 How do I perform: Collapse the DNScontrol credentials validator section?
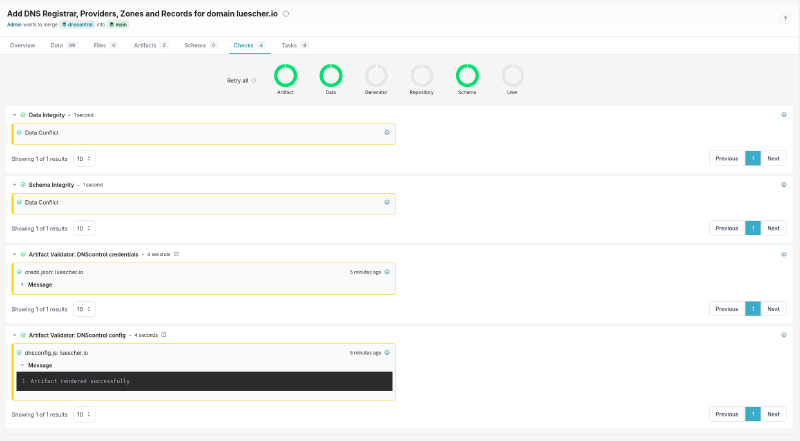pyautogui.click(x=14, y=254)
